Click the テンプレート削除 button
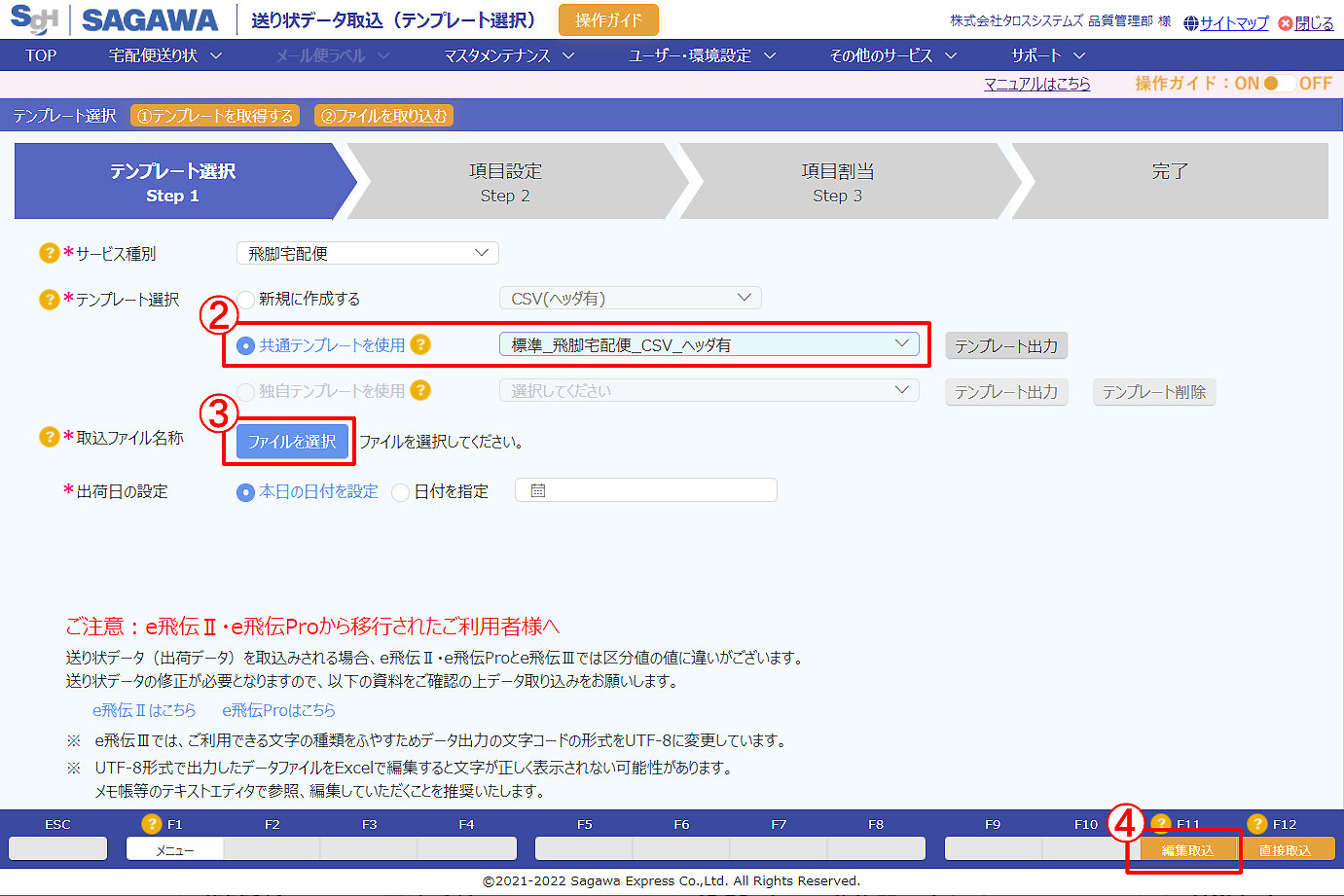The image size is (1344, 896). point(1154,392)
